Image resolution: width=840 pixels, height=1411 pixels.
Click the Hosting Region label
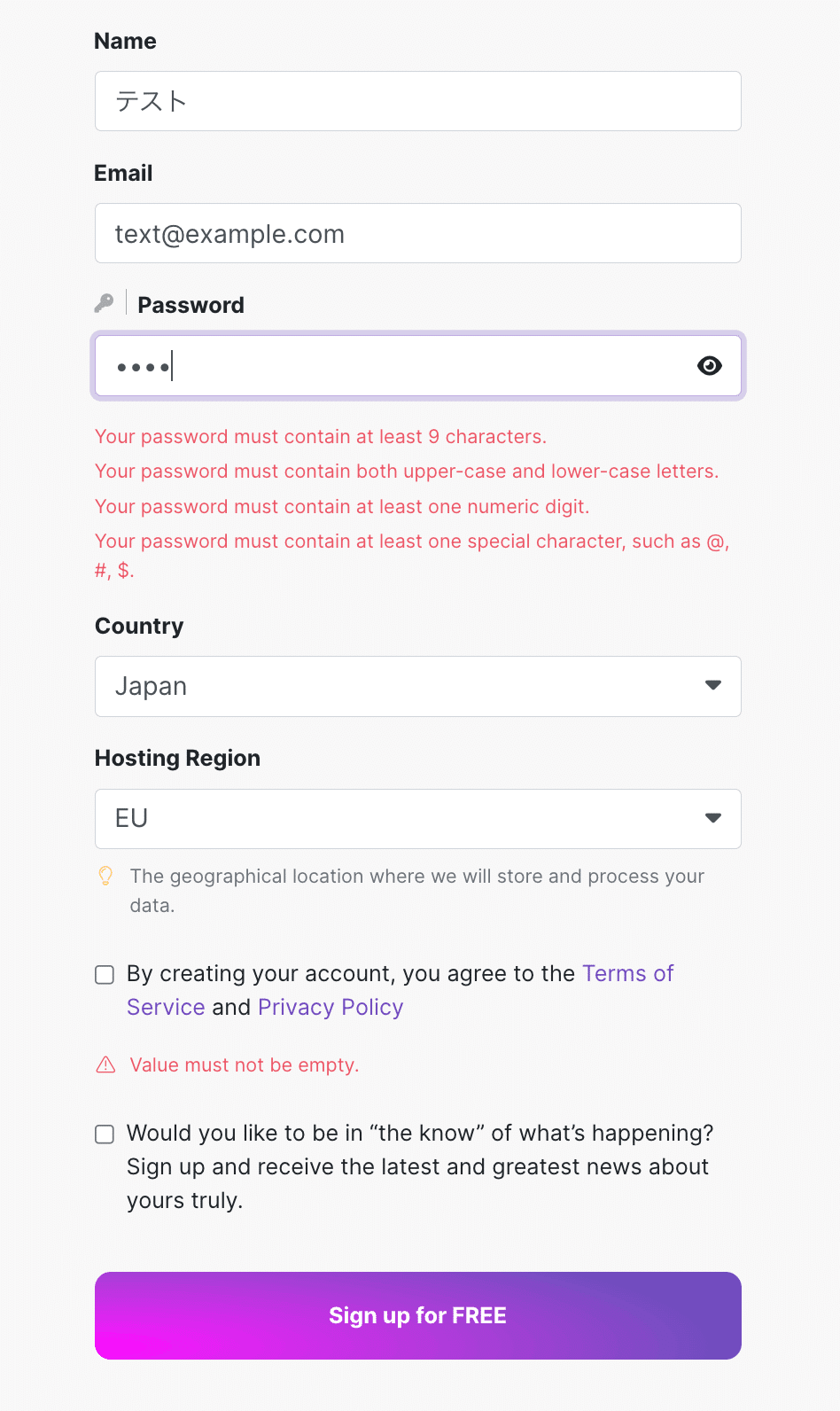177,759
